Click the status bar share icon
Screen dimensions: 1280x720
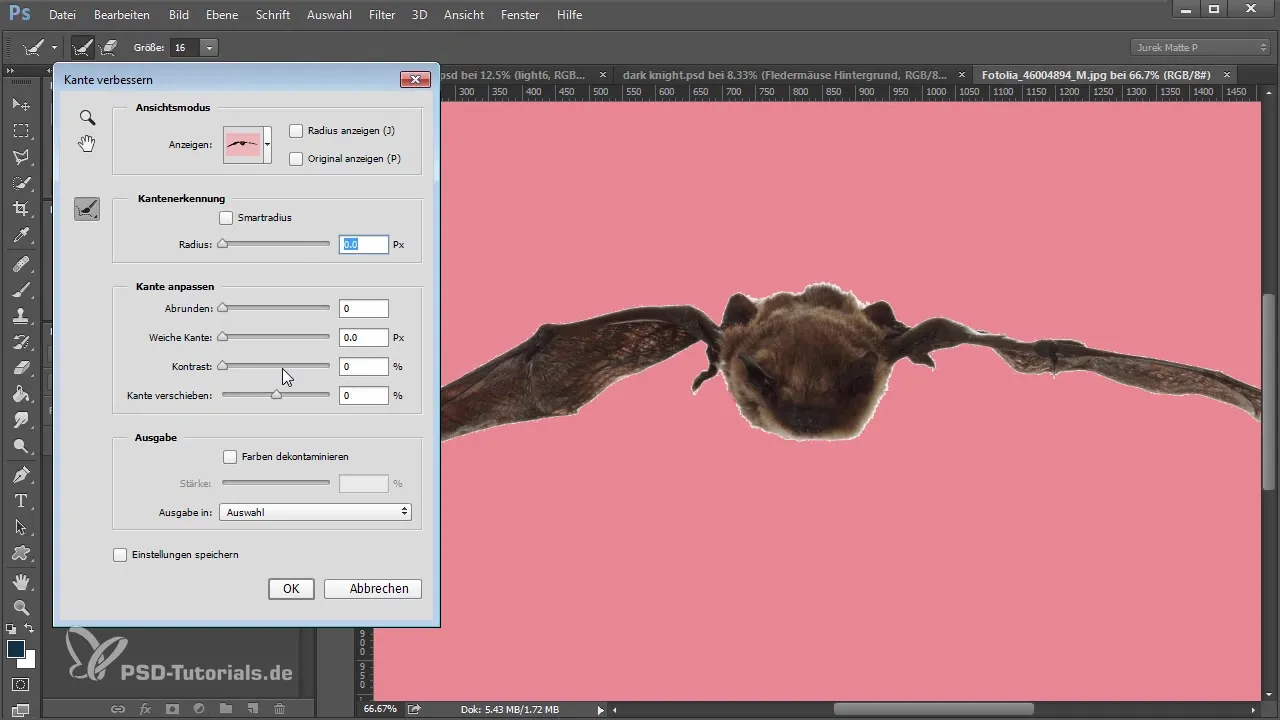pyautogui.click(x=414, y=709)
